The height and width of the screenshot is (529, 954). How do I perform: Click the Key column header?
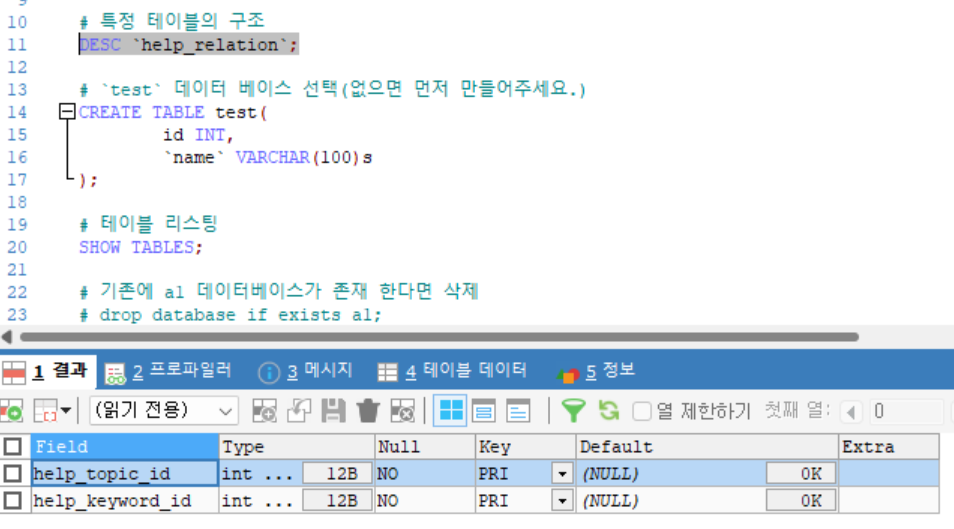(526, 447)
